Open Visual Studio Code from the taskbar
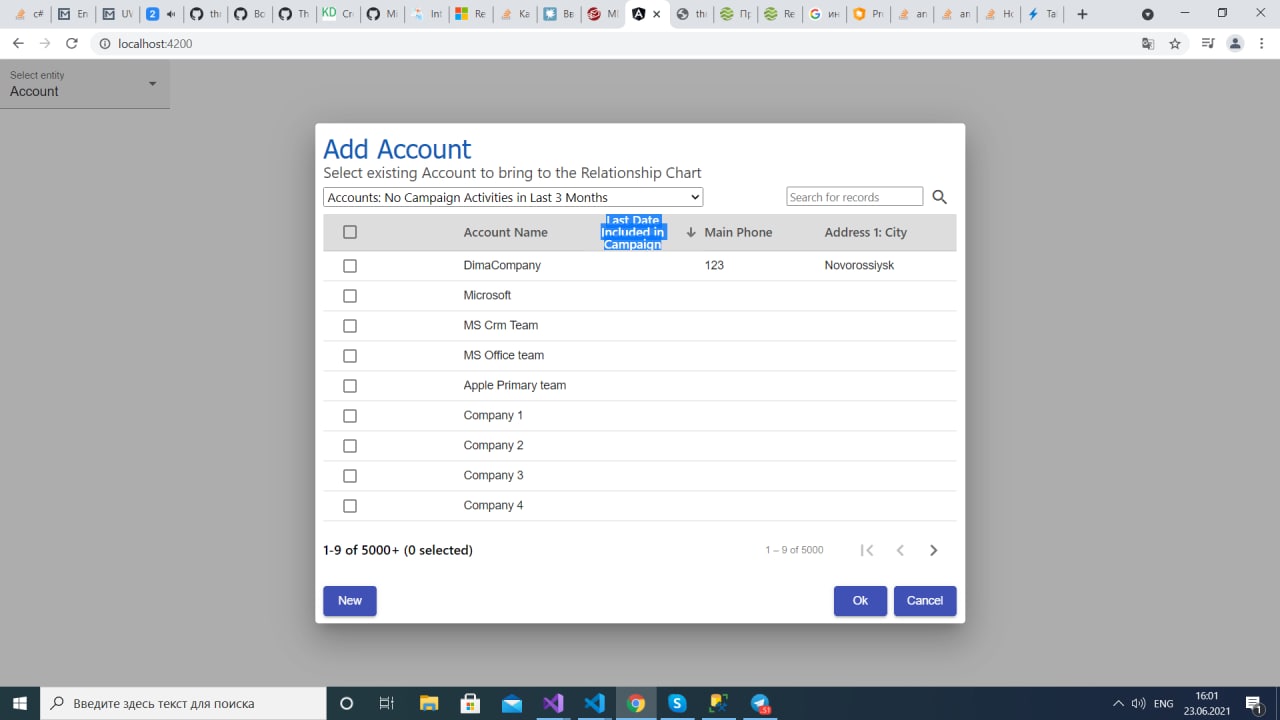The height and width of the screenshot is (720, 1280). pos(594,703)
